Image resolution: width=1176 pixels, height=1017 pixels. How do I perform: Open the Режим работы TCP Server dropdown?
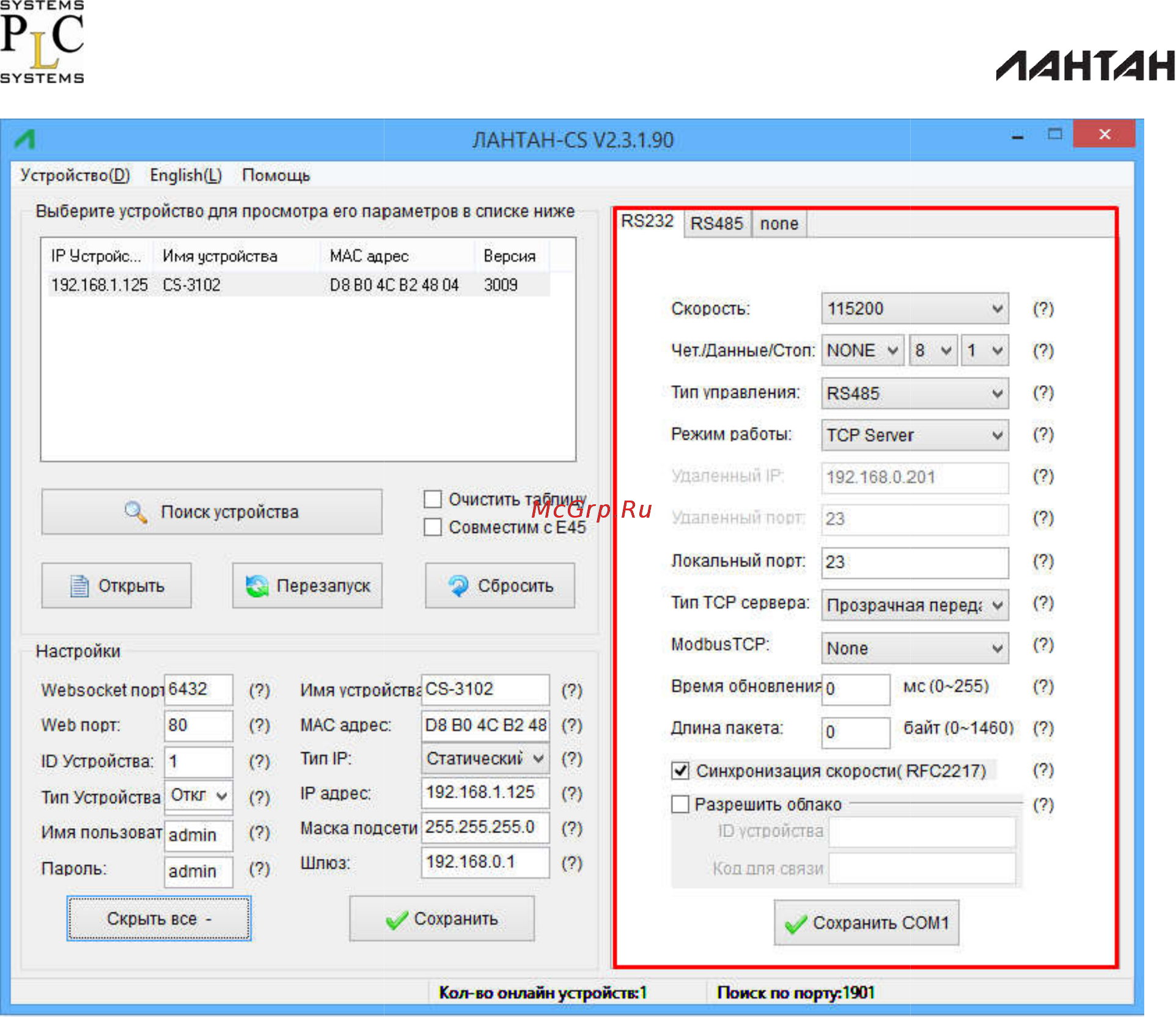pyautogui.click(x=915, y=435)
